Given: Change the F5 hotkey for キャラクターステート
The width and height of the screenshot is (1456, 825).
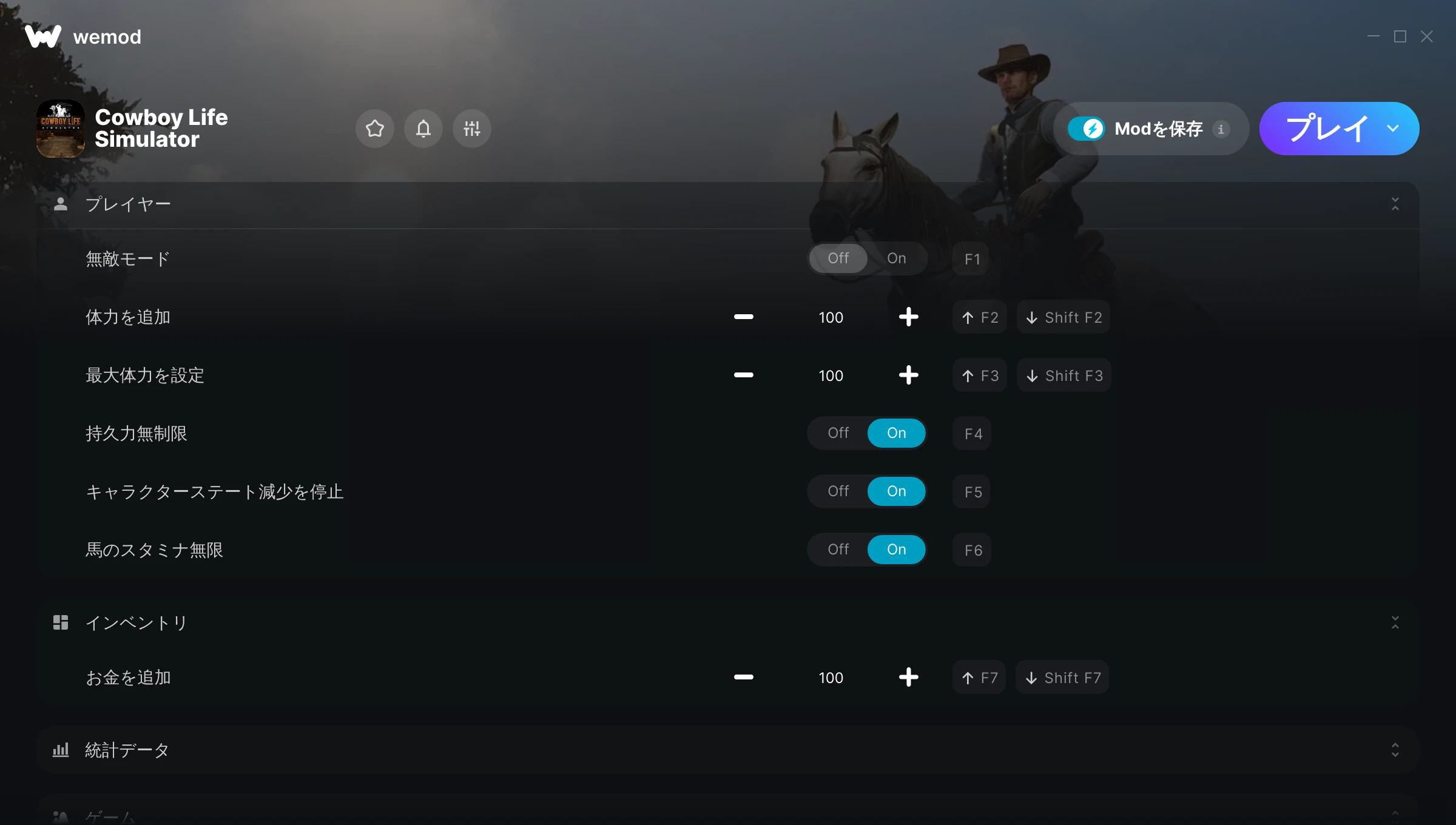Looking at the screenshot, I should click(972, 492).
